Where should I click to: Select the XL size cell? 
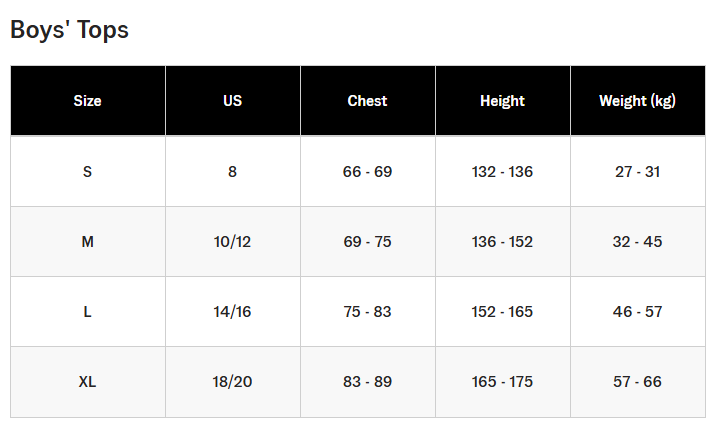click(x=88, y=381)
